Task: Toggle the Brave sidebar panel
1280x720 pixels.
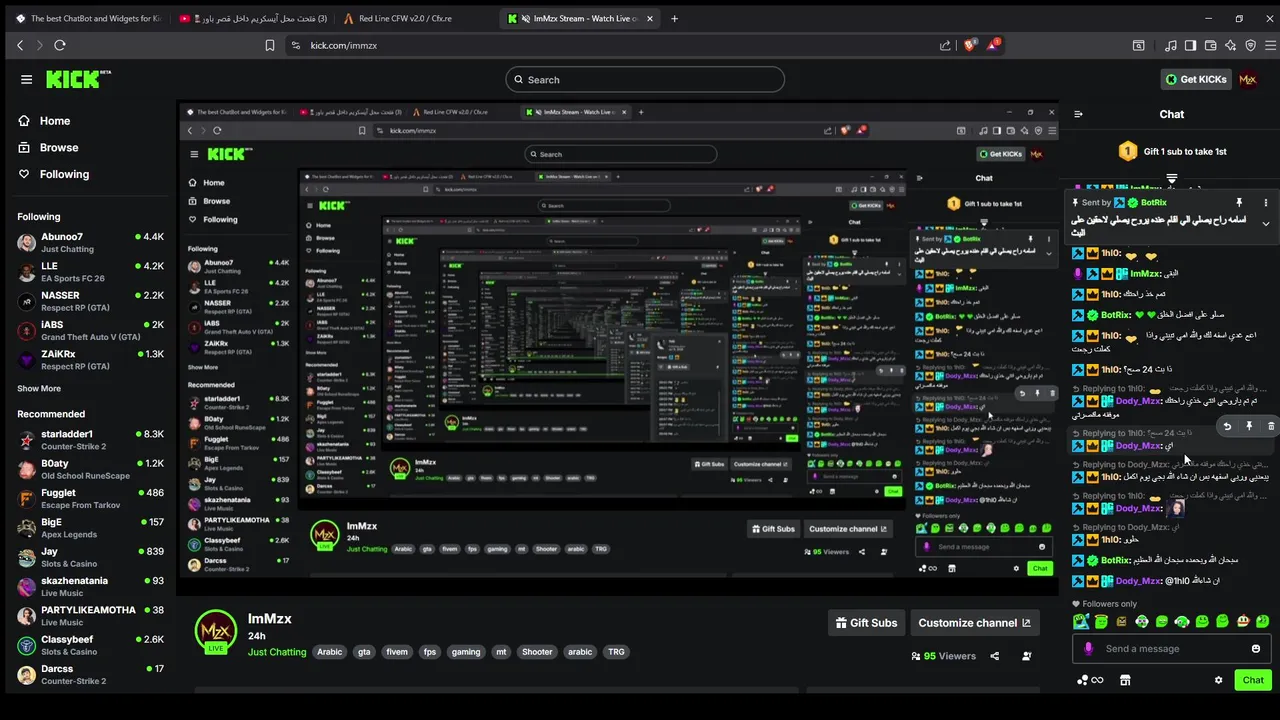Action: tap(1190, 45)
